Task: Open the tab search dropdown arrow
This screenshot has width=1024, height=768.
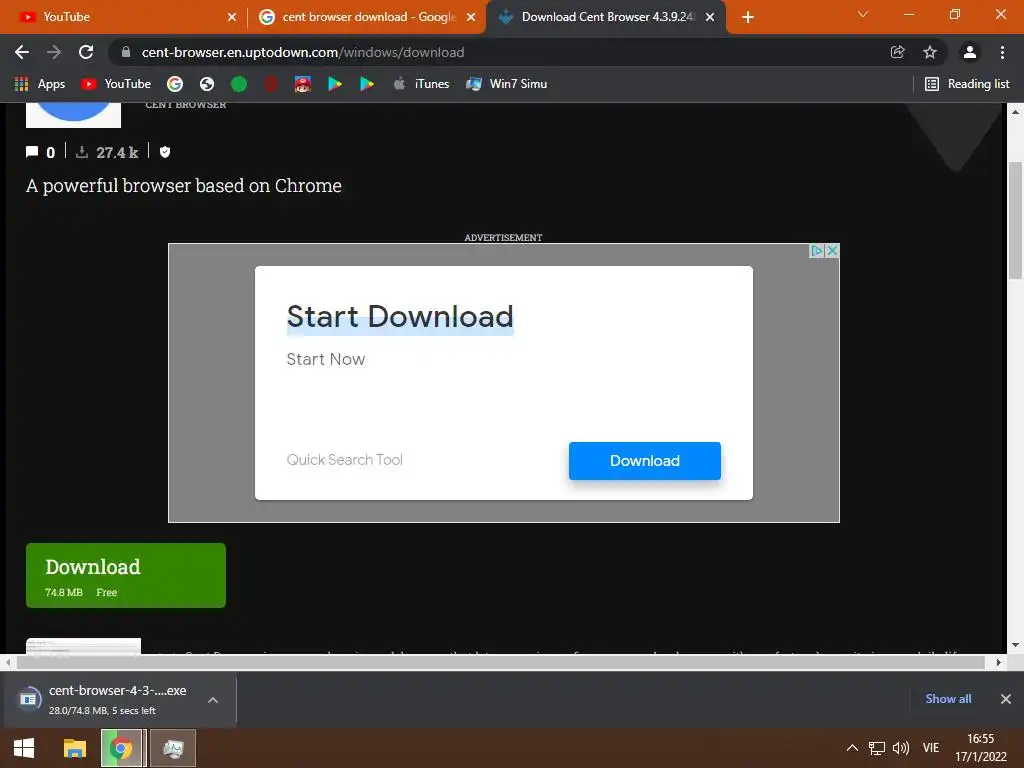Action: (x=863, y=14)
